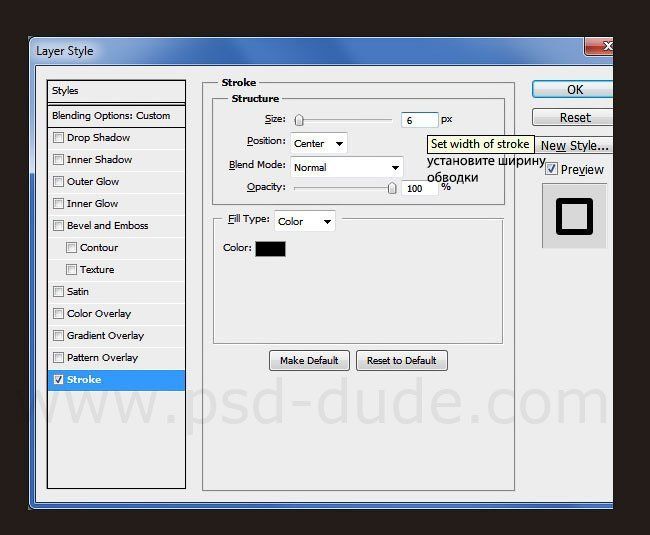
Task: Click the Opacity slider handle
Action: (392, 188)
